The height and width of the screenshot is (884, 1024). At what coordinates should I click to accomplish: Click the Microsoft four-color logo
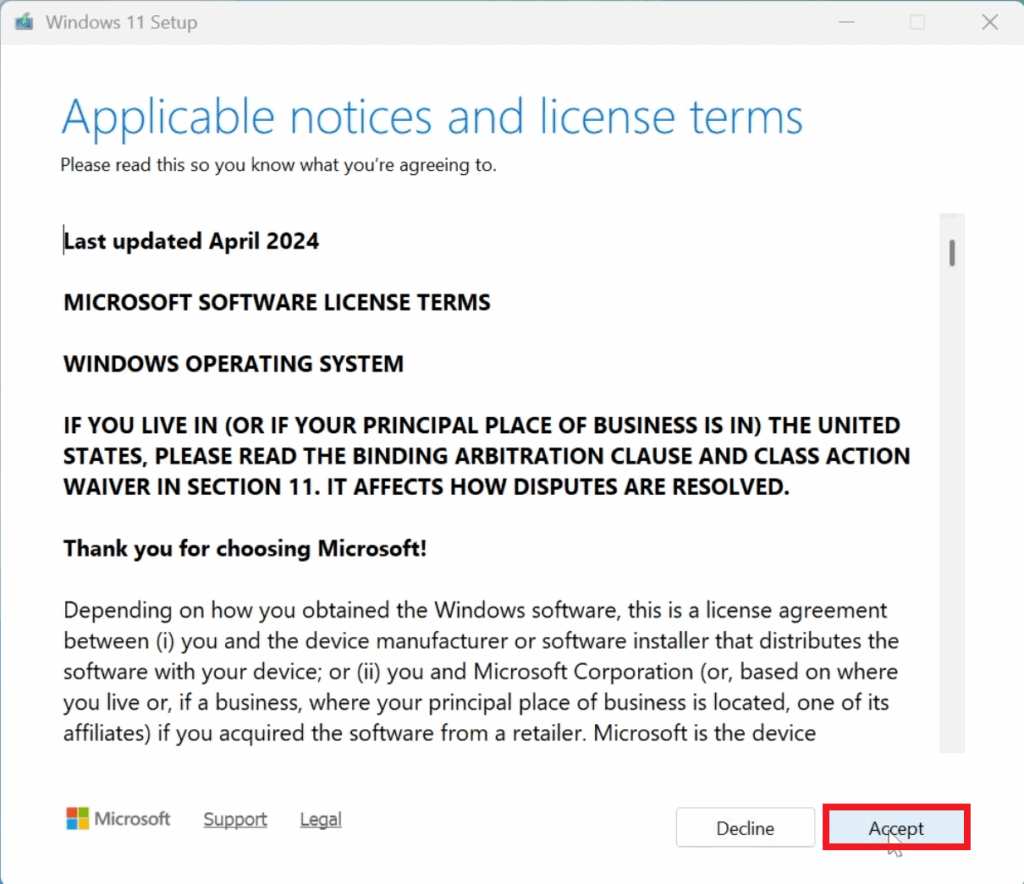tap(77, 819)
